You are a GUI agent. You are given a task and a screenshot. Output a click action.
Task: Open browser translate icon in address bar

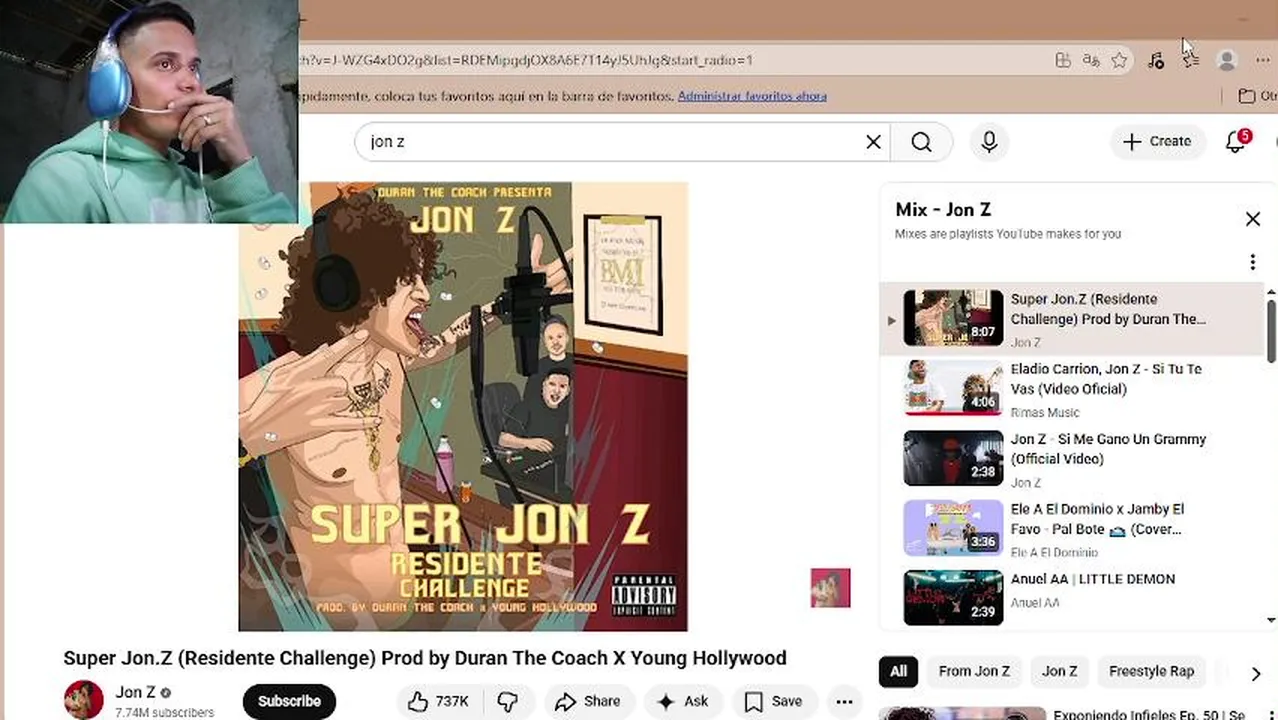1091,61
